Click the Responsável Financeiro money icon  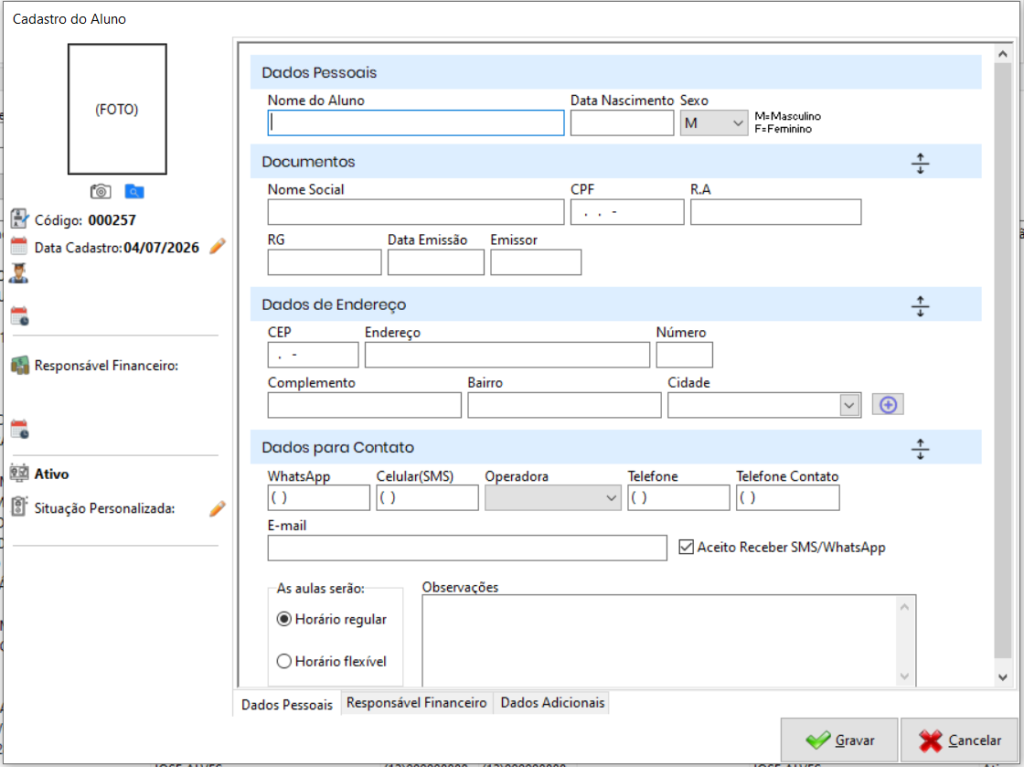[x=20, y=365]
